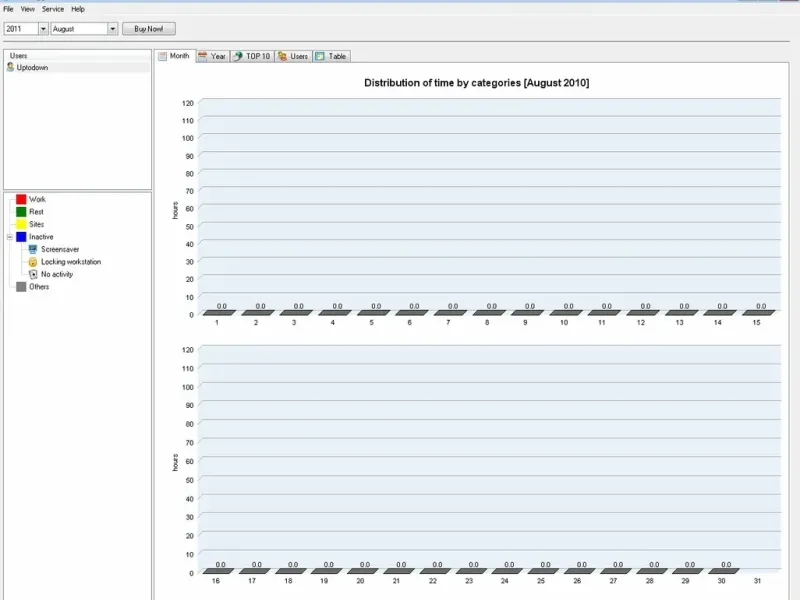This screenshot has width=800, height=600.
Task: Select the Sites category
Action: tap(36, 224)
